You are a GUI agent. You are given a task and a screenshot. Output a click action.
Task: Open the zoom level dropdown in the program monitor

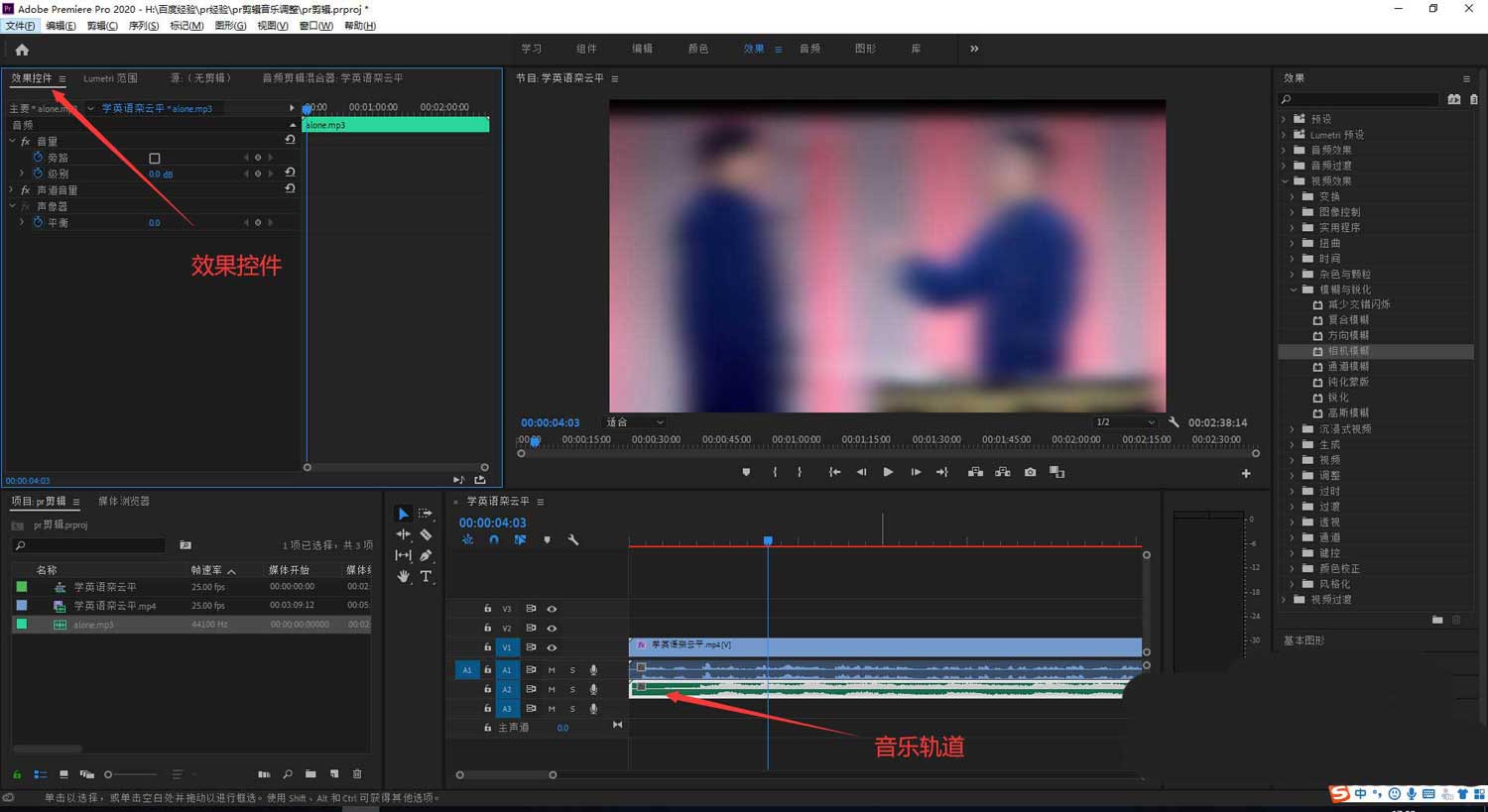click(x=635, y=422)
